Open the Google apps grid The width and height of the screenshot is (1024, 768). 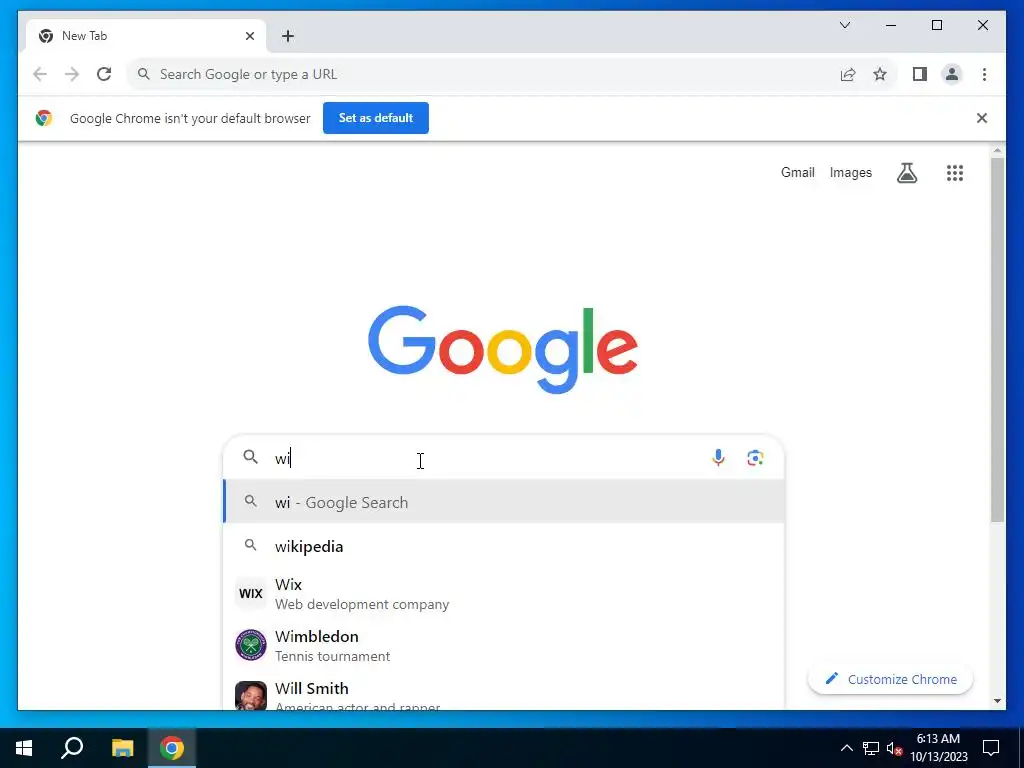pos(955,173)
